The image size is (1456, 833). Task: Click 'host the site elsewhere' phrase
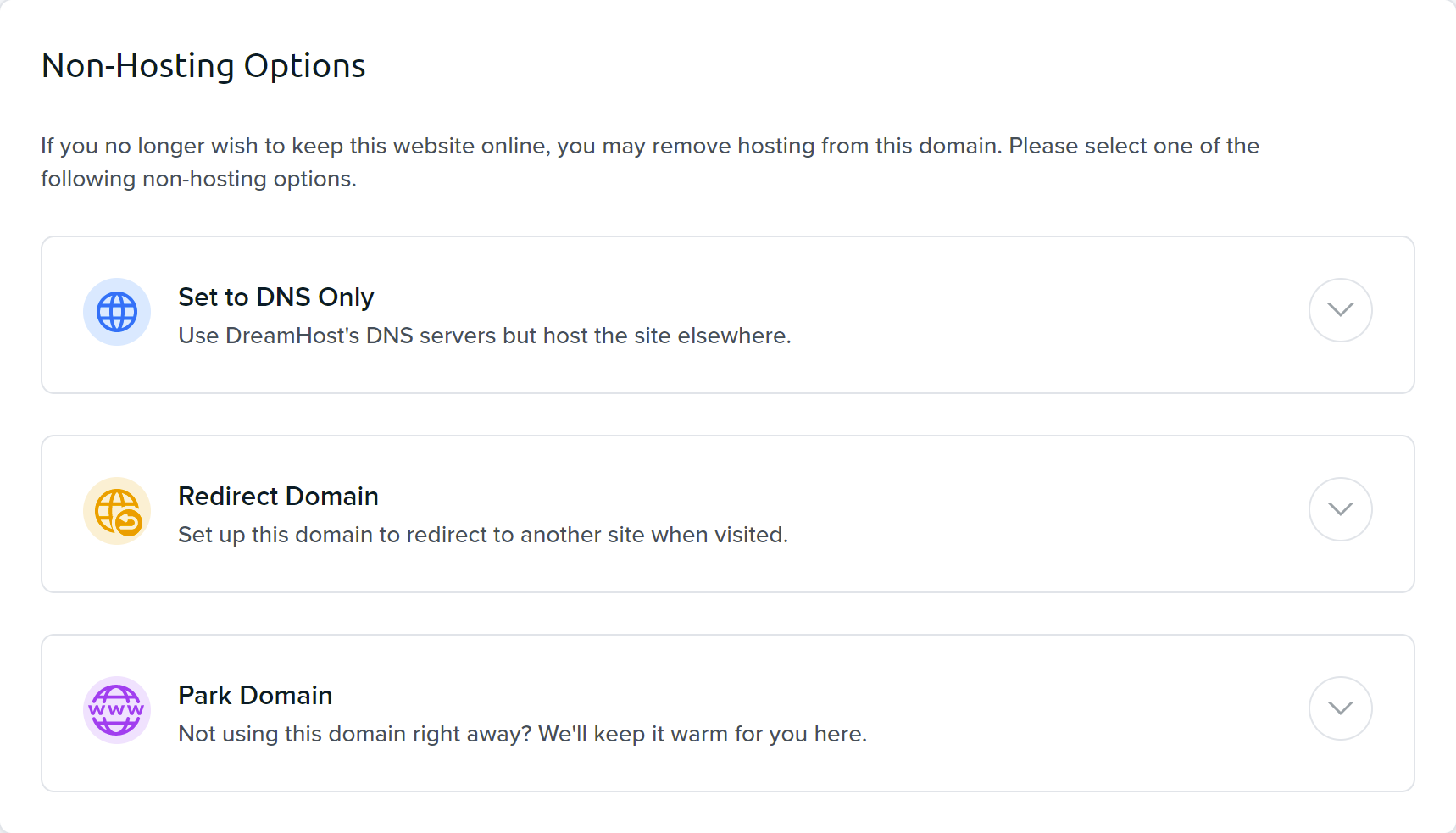coord(667,336)
